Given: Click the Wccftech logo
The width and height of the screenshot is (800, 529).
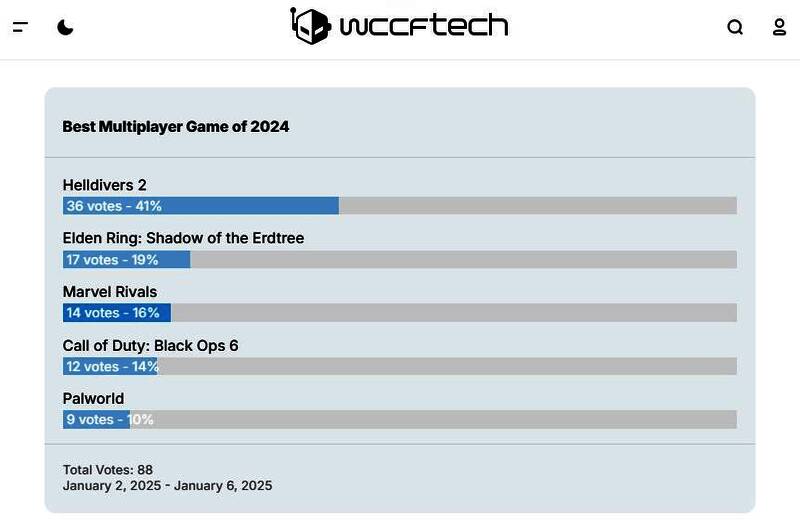Looking at the screenshot, I should click(399, 26).
